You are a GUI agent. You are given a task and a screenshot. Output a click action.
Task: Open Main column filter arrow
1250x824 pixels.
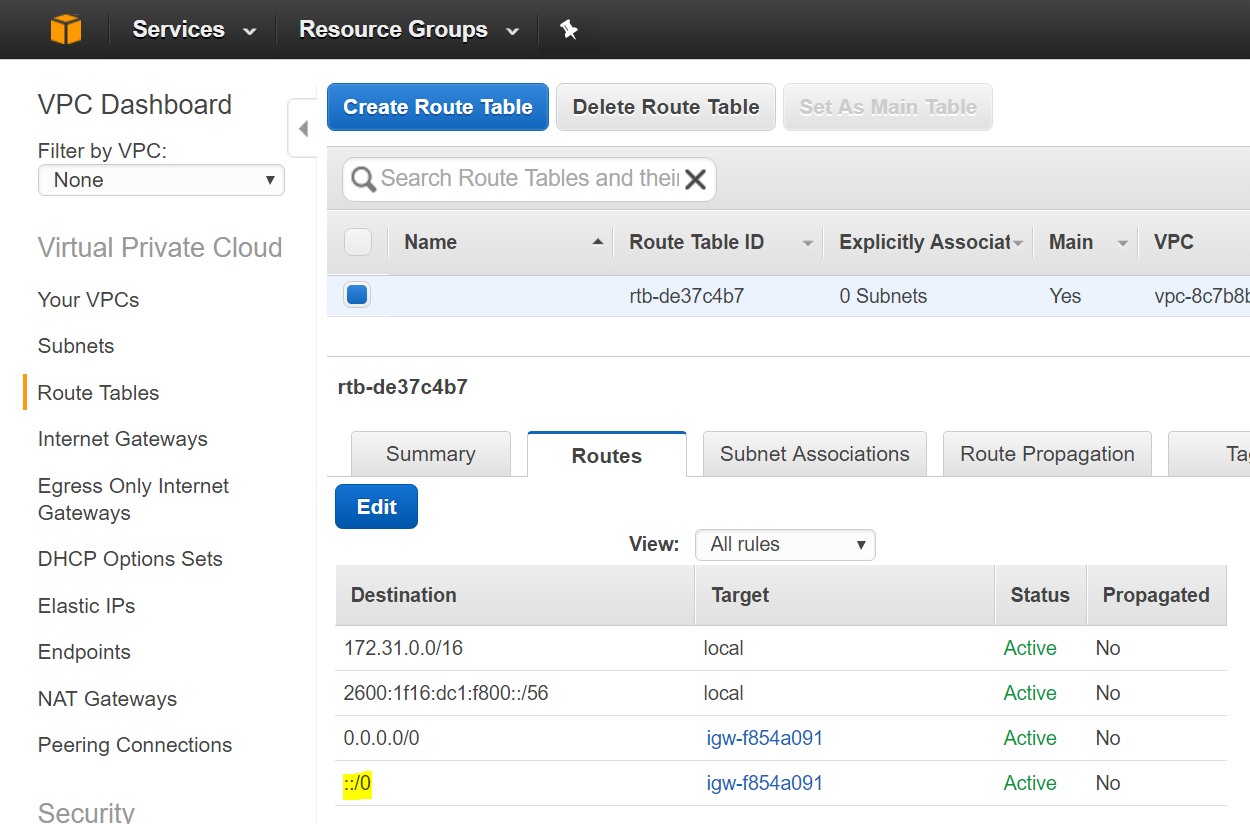[x=1123, y=243]
